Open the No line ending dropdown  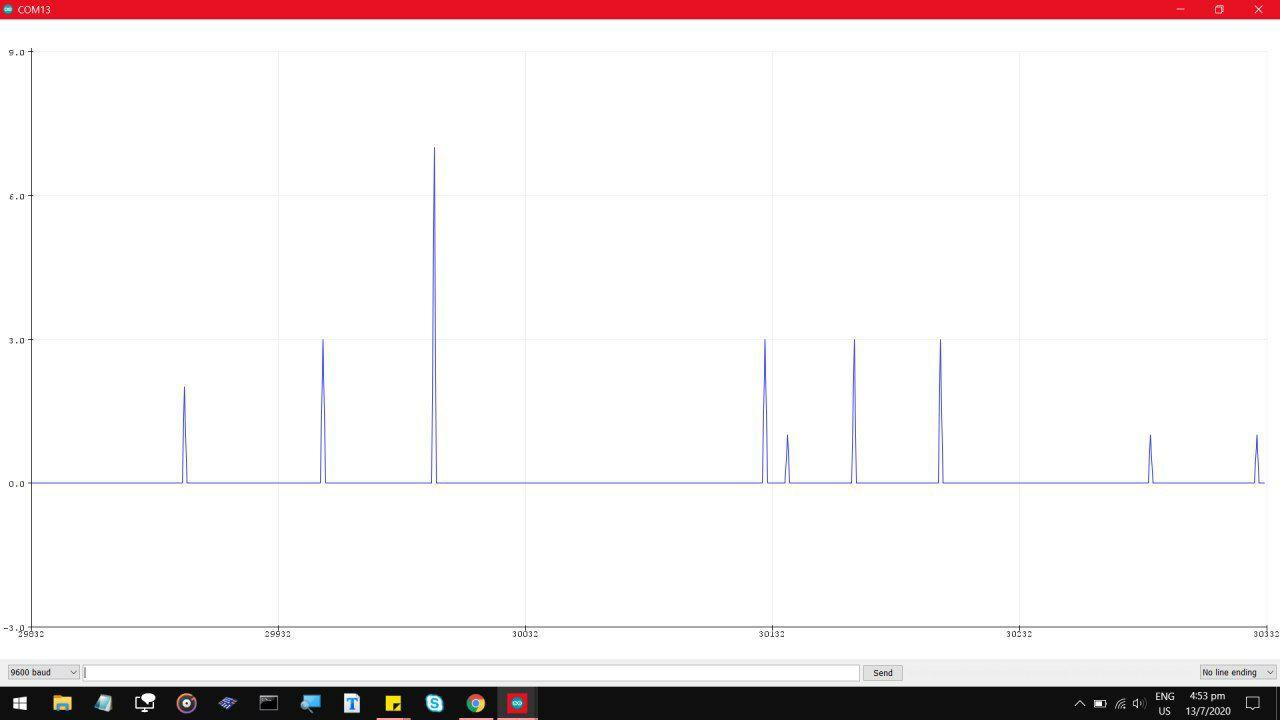(x=1238, y=672)
